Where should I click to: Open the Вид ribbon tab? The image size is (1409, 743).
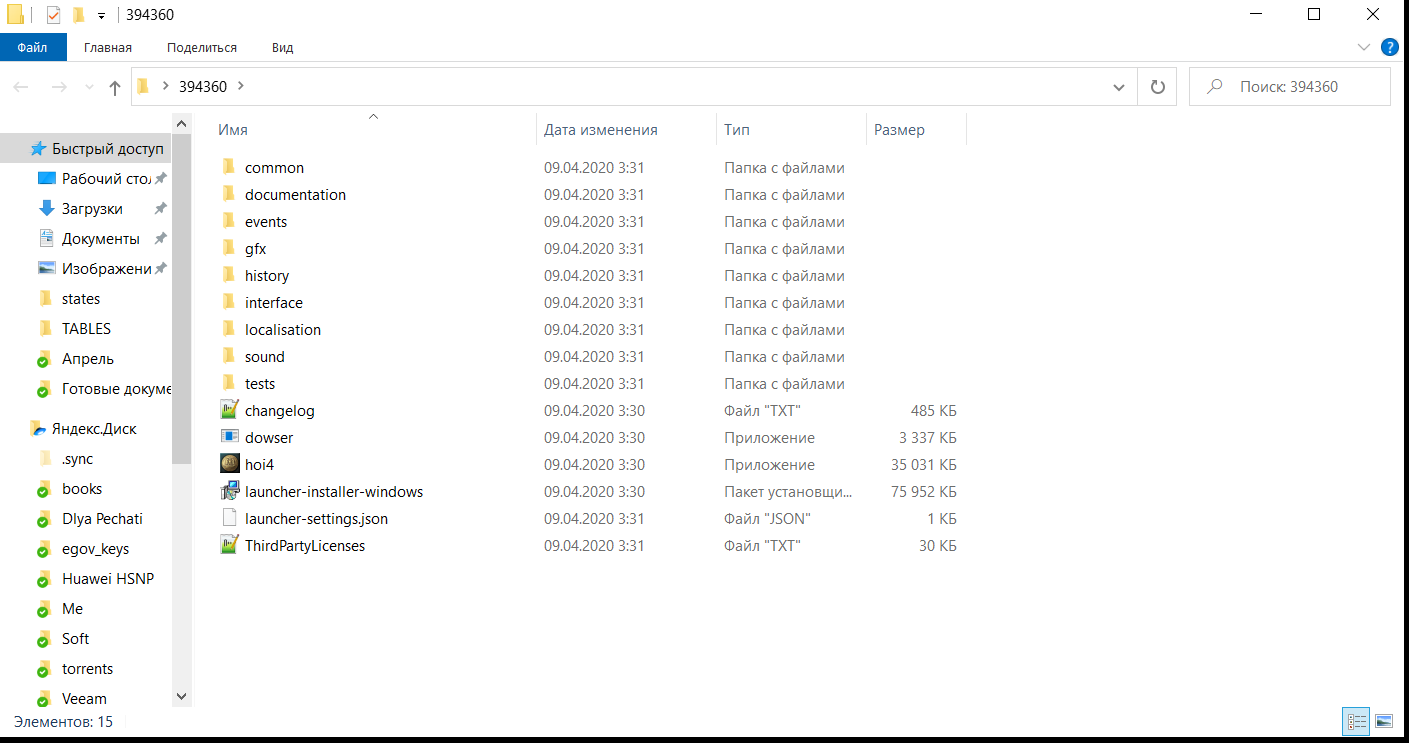point(282,47)
